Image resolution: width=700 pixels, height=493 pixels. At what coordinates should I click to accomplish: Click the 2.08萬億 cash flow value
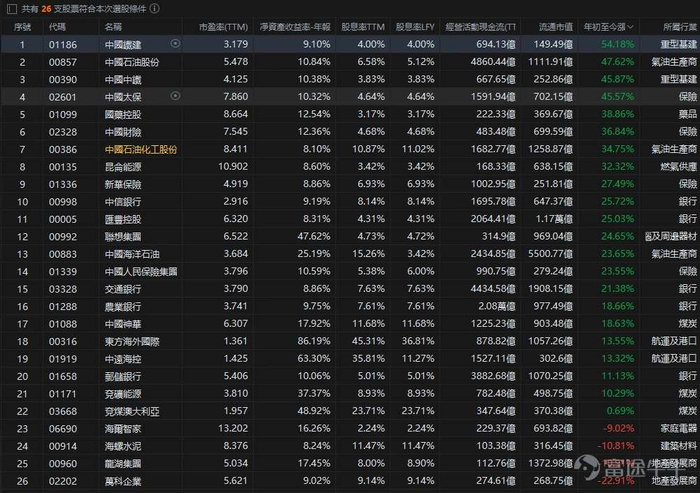(x=497, y=306)
